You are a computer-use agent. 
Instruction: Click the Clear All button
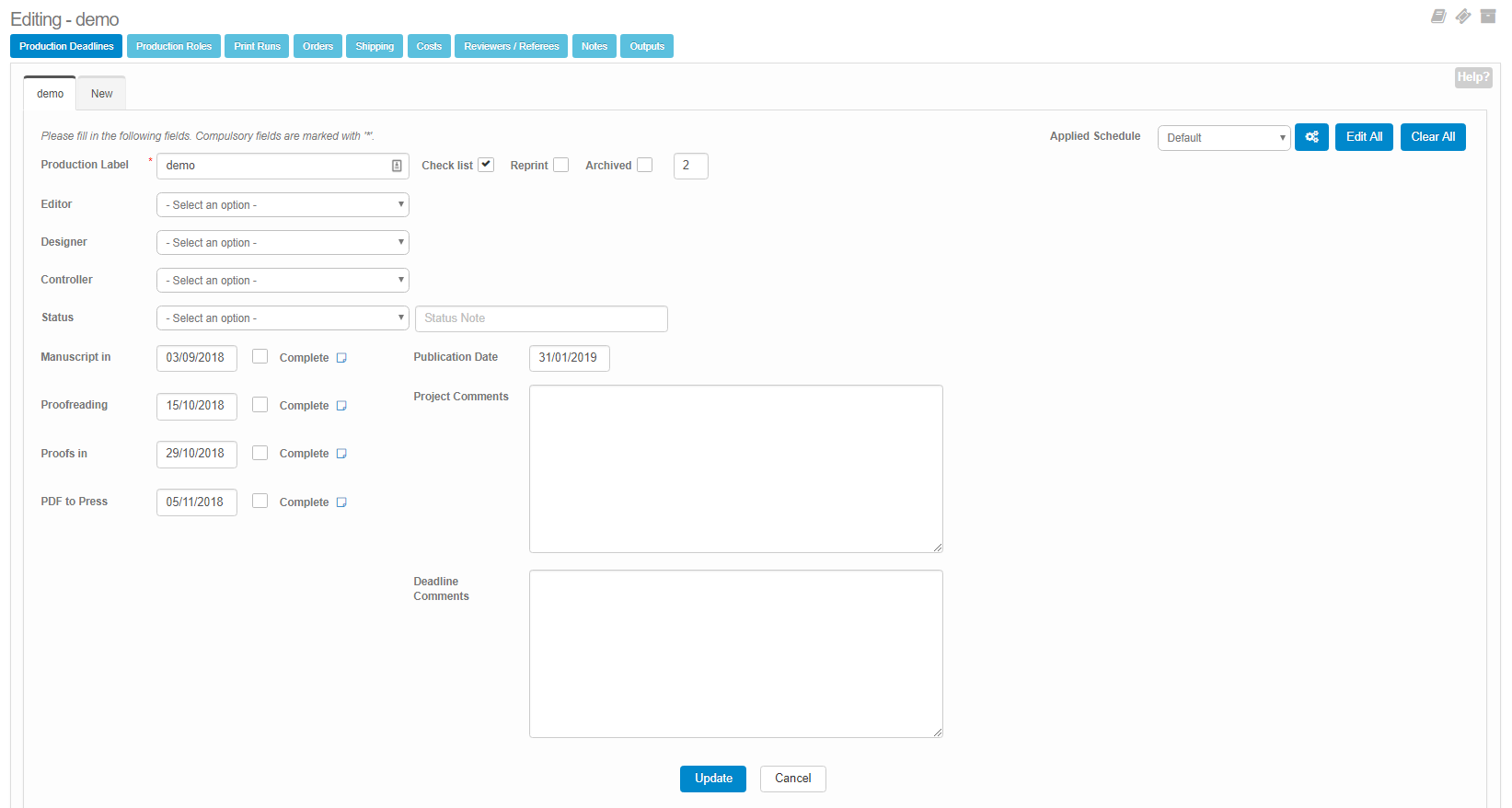pyautogui.click(x=1433, y=137)
